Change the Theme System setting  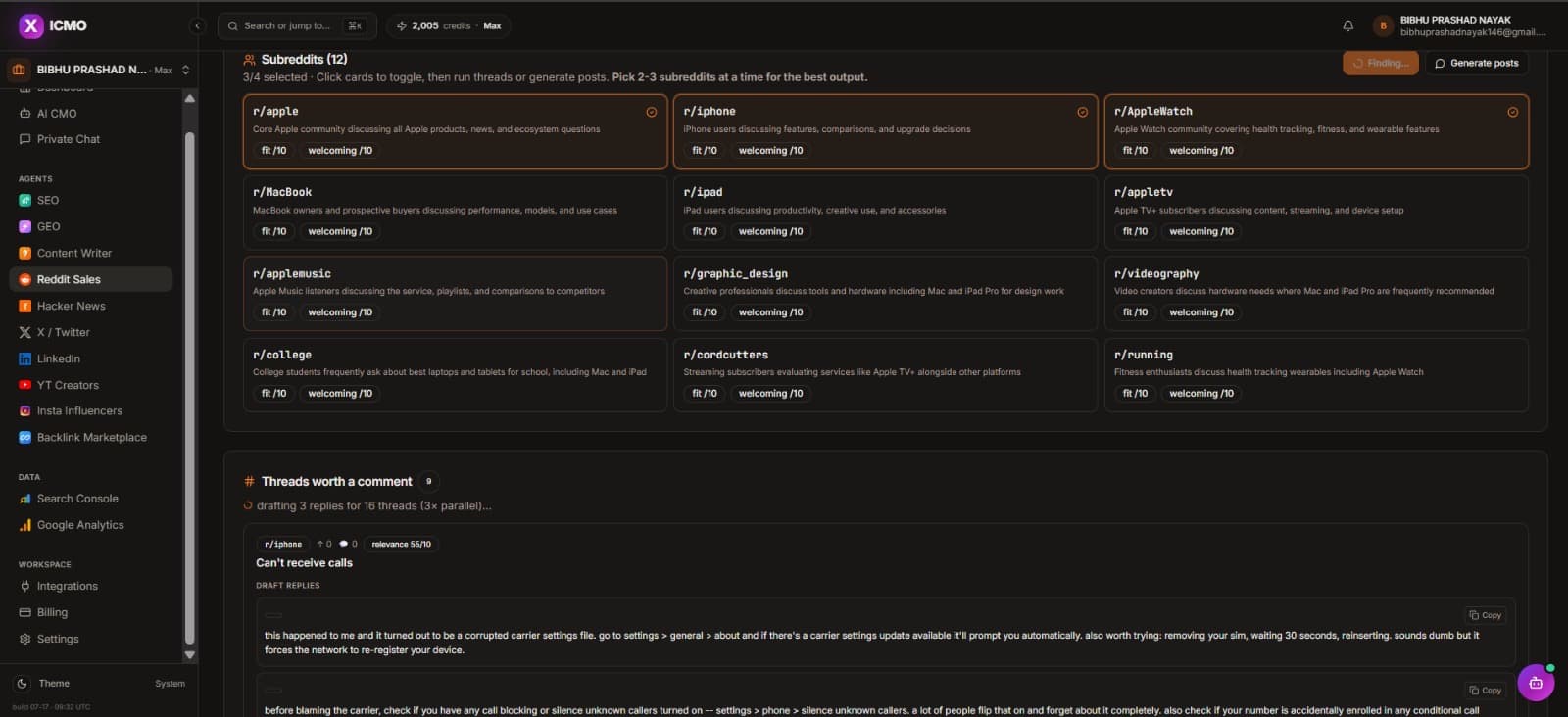point(170,684)
